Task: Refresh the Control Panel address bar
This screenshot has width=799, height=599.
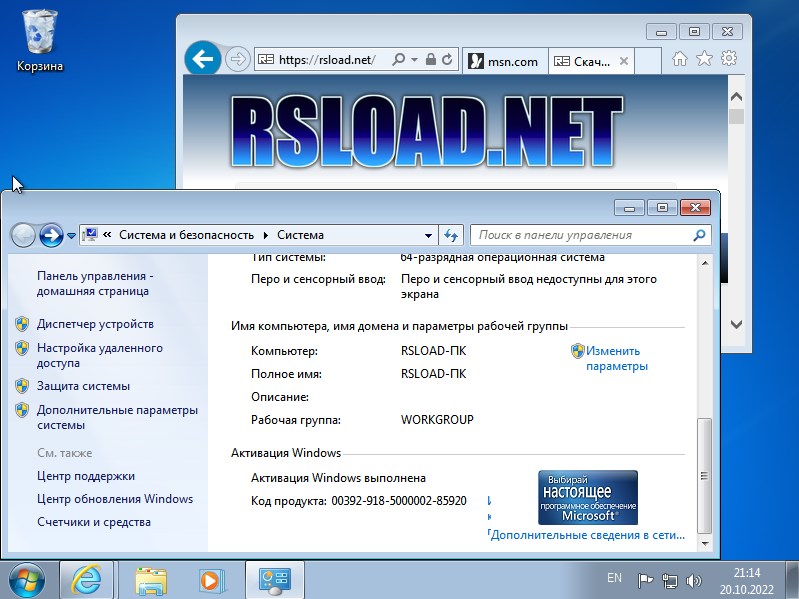Action: tap(450, 235)
